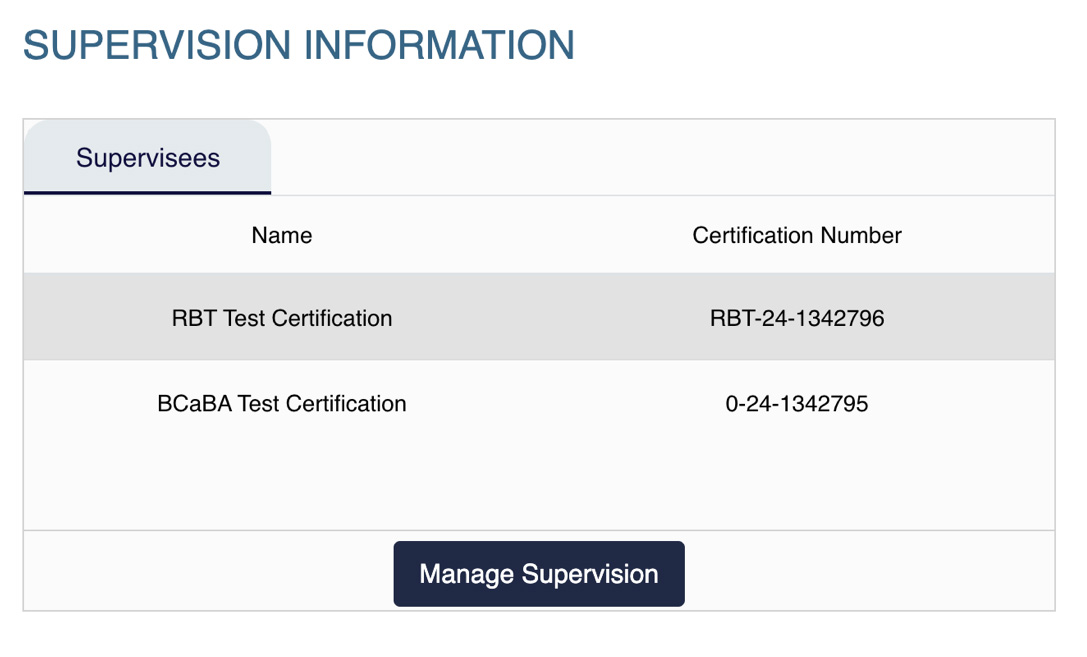Click footer area left of Manage Supervision
Image resolution: width=1087 pixels, height=657 pixels.
click(x=209, y=571)
